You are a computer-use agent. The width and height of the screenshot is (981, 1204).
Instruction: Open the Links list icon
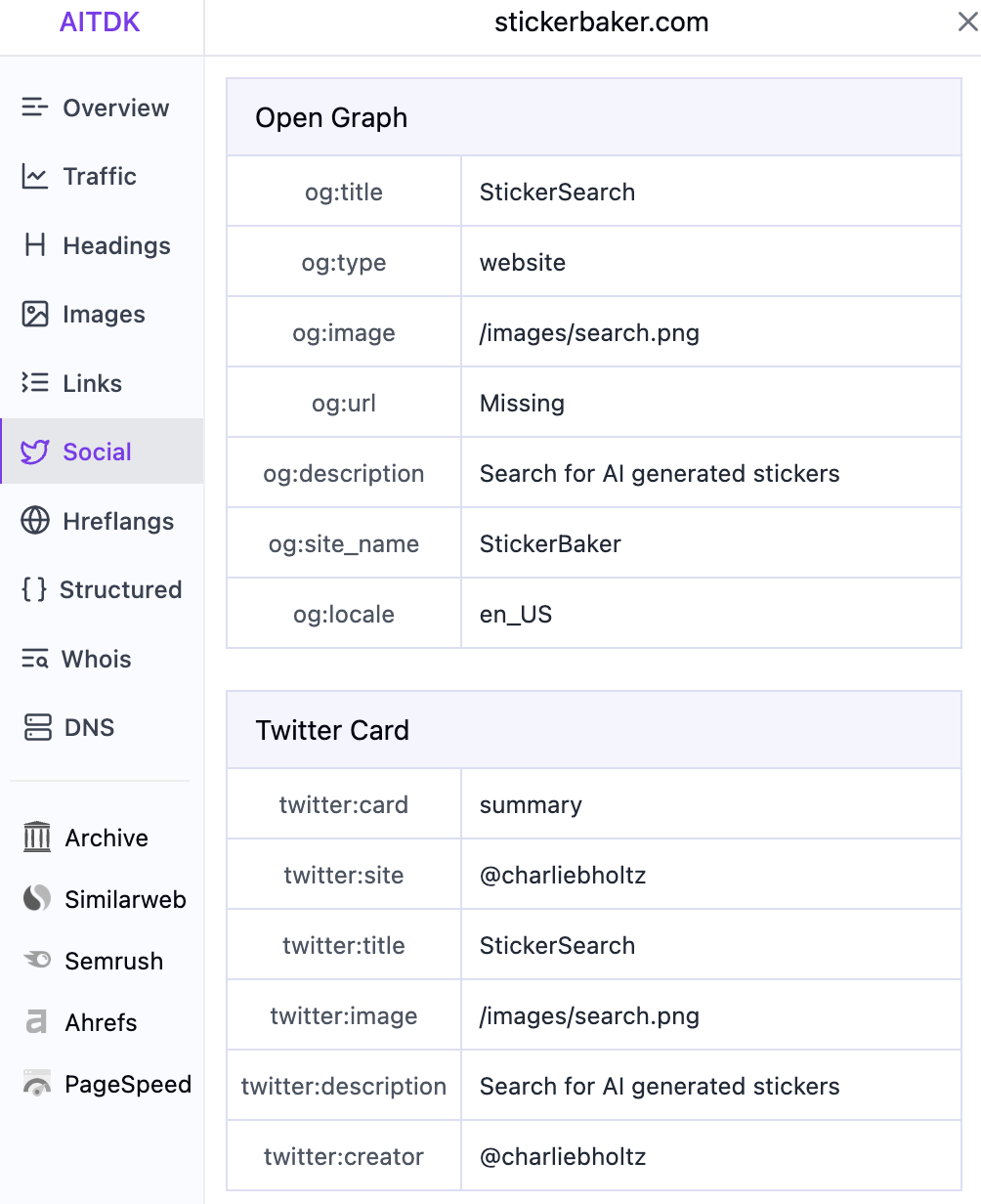point(35,383)
